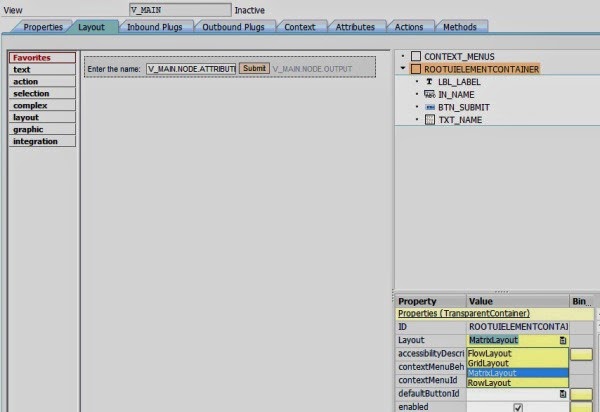This screenshot has height=412, width=600.
Task: Switch to the Context tab
Action: click(x=300, y=27)
